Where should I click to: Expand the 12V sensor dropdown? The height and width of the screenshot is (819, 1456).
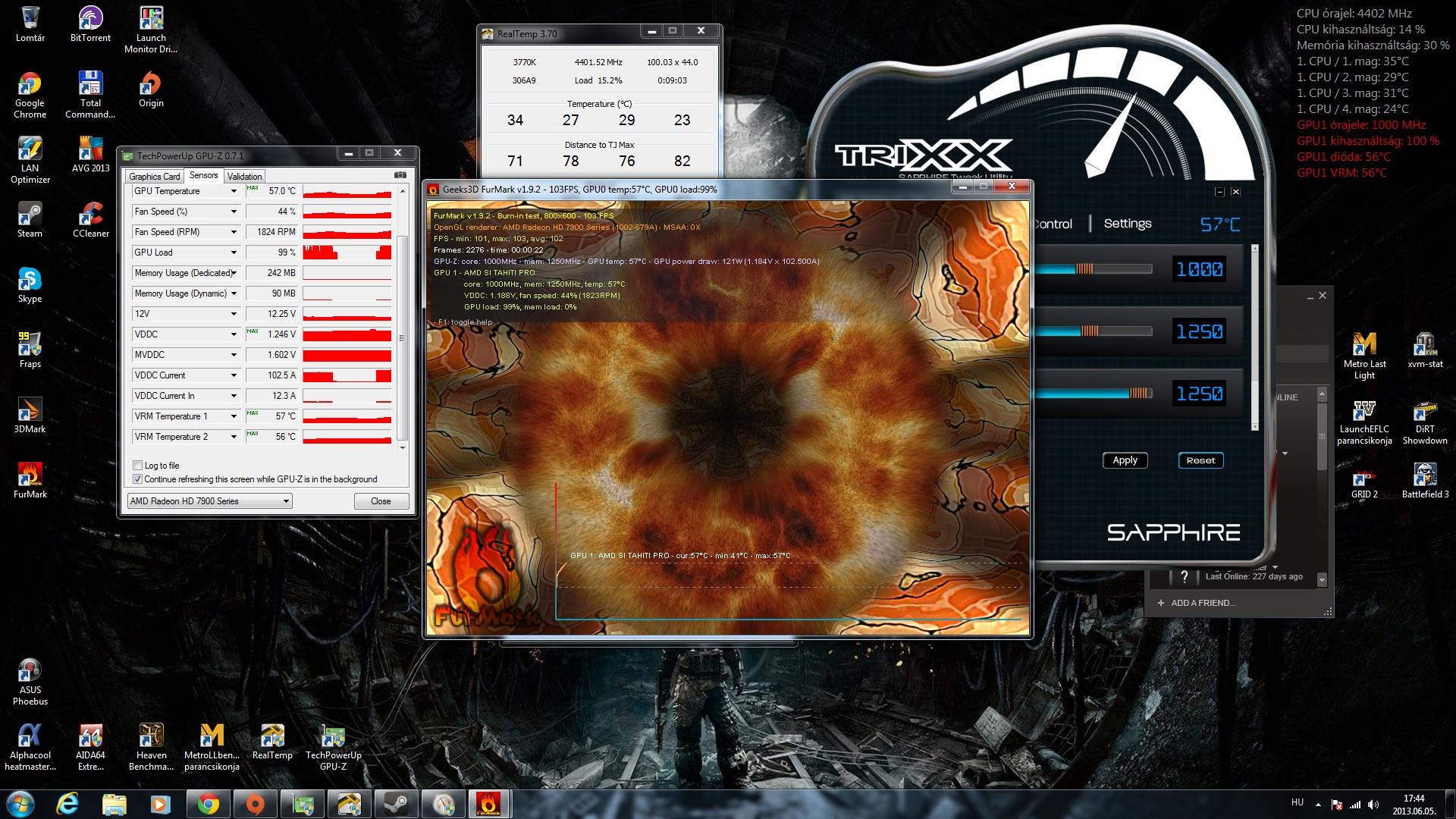pyautogui.click(x=234, y=314)
